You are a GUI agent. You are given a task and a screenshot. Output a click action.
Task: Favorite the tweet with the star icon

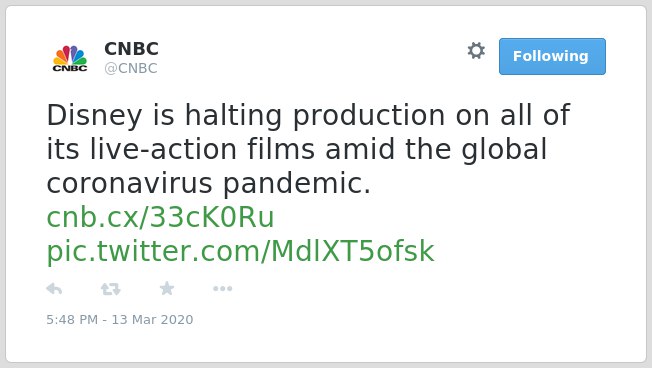[167, 288]
